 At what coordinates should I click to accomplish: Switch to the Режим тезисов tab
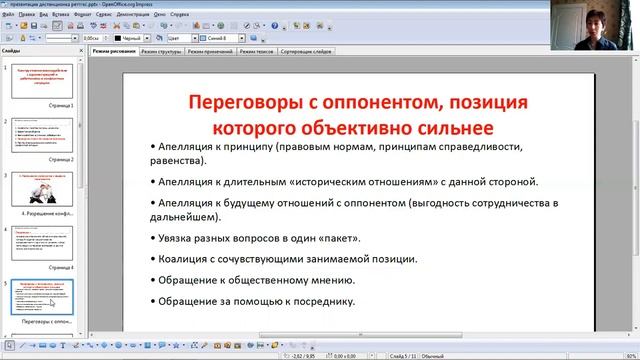(x=256, y=51)
